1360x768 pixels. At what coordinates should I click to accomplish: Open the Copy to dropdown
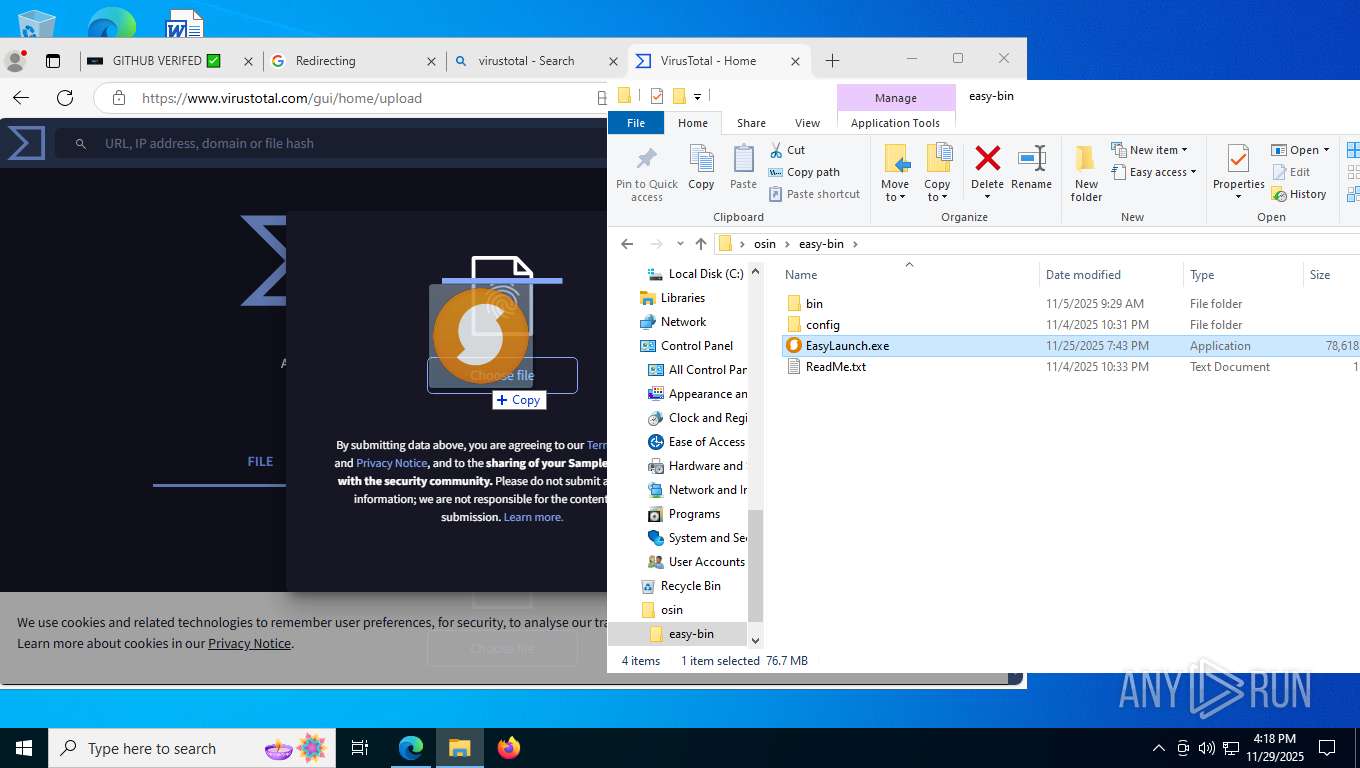click(937, 172)
